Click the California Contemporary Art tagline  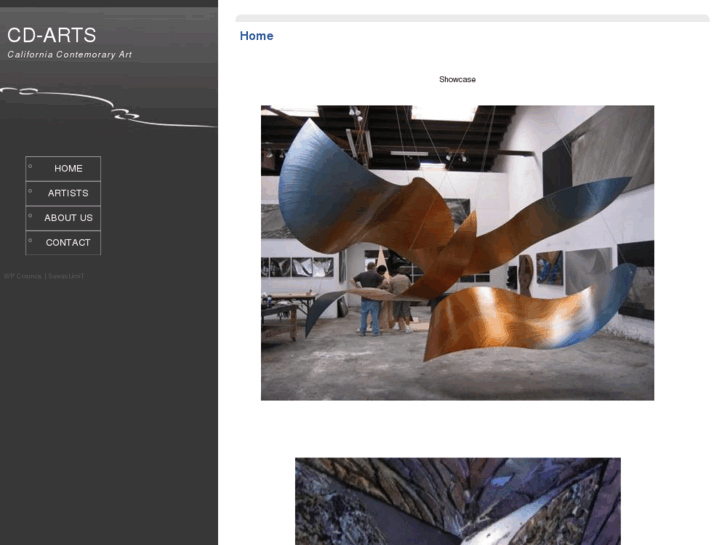70,55
